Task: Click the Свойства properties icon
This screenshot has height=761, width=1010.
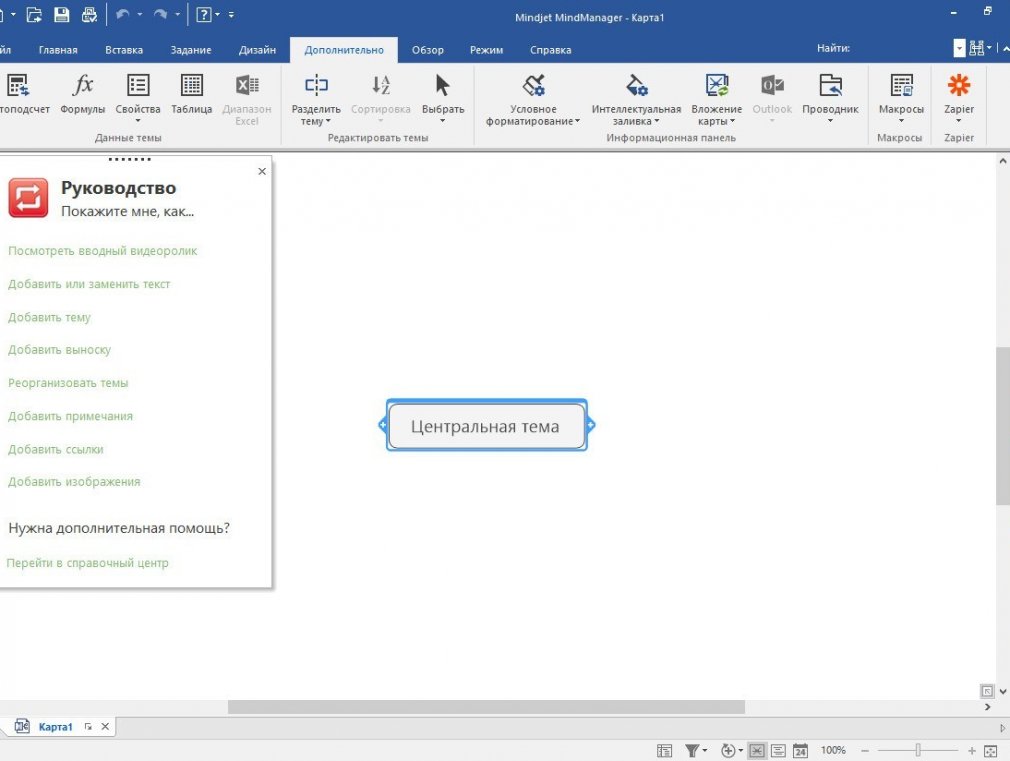Action: [x=138, y=85]
